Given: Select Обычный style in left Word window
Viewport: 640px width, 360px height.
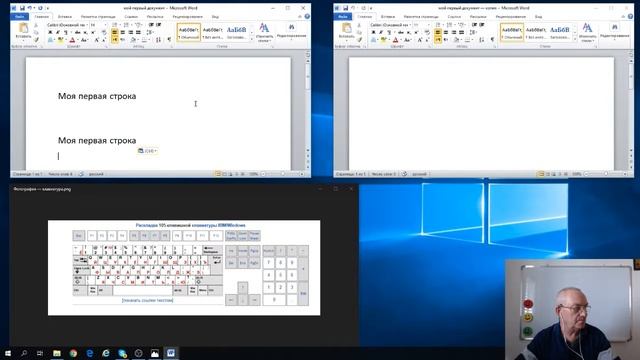Looking at the screenshot, I should pyautogui.click(x=189, y=32).
